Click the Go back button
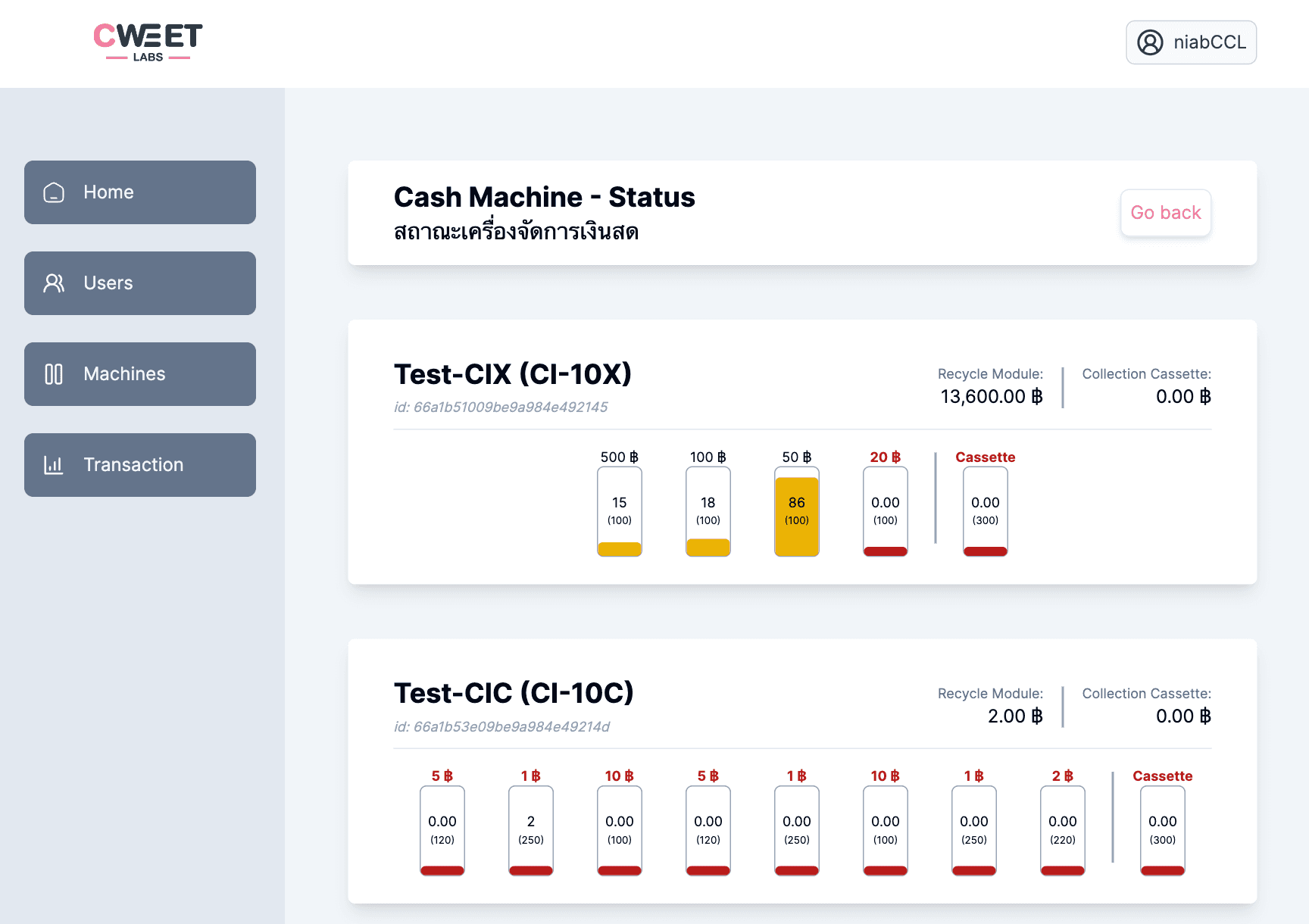Image resolution: width=1309 pixels, height=924 pixels. (1166, 213)
